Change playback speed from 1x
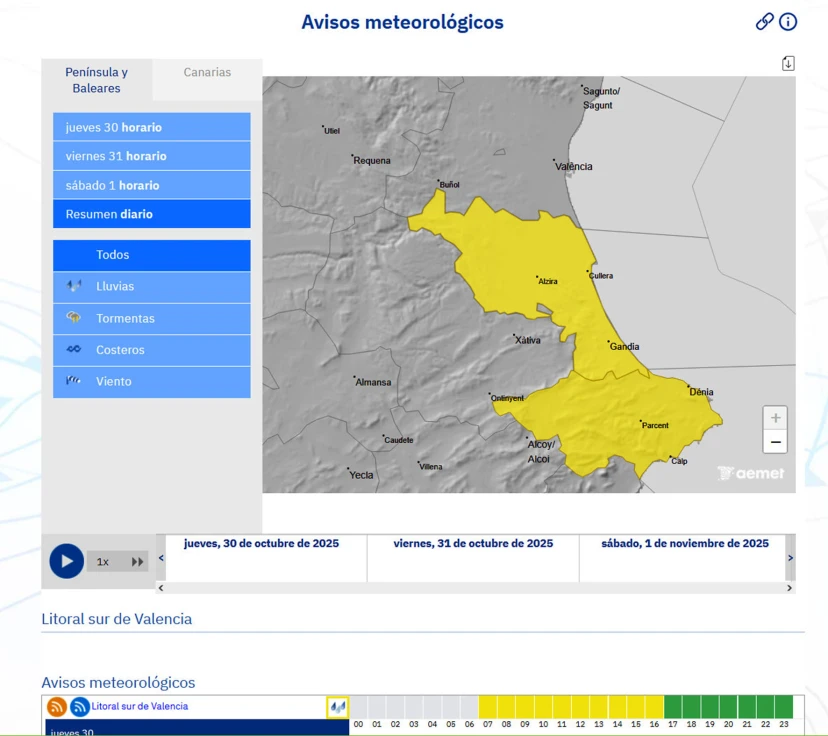 click(x=102, y=561)
